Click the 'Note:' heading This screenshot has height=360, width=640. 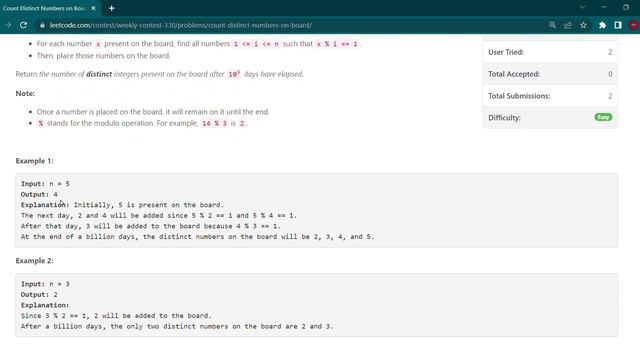[25, 93]
